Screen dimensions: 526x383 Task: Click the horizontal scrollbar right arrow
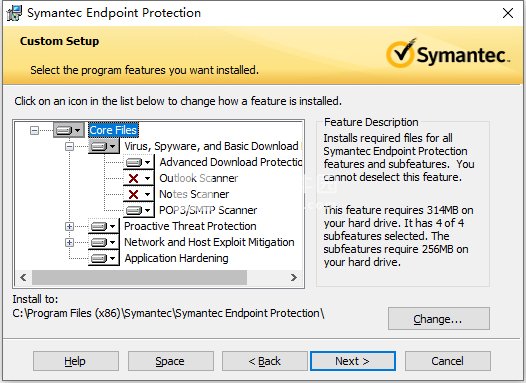(x=294, y=277)
